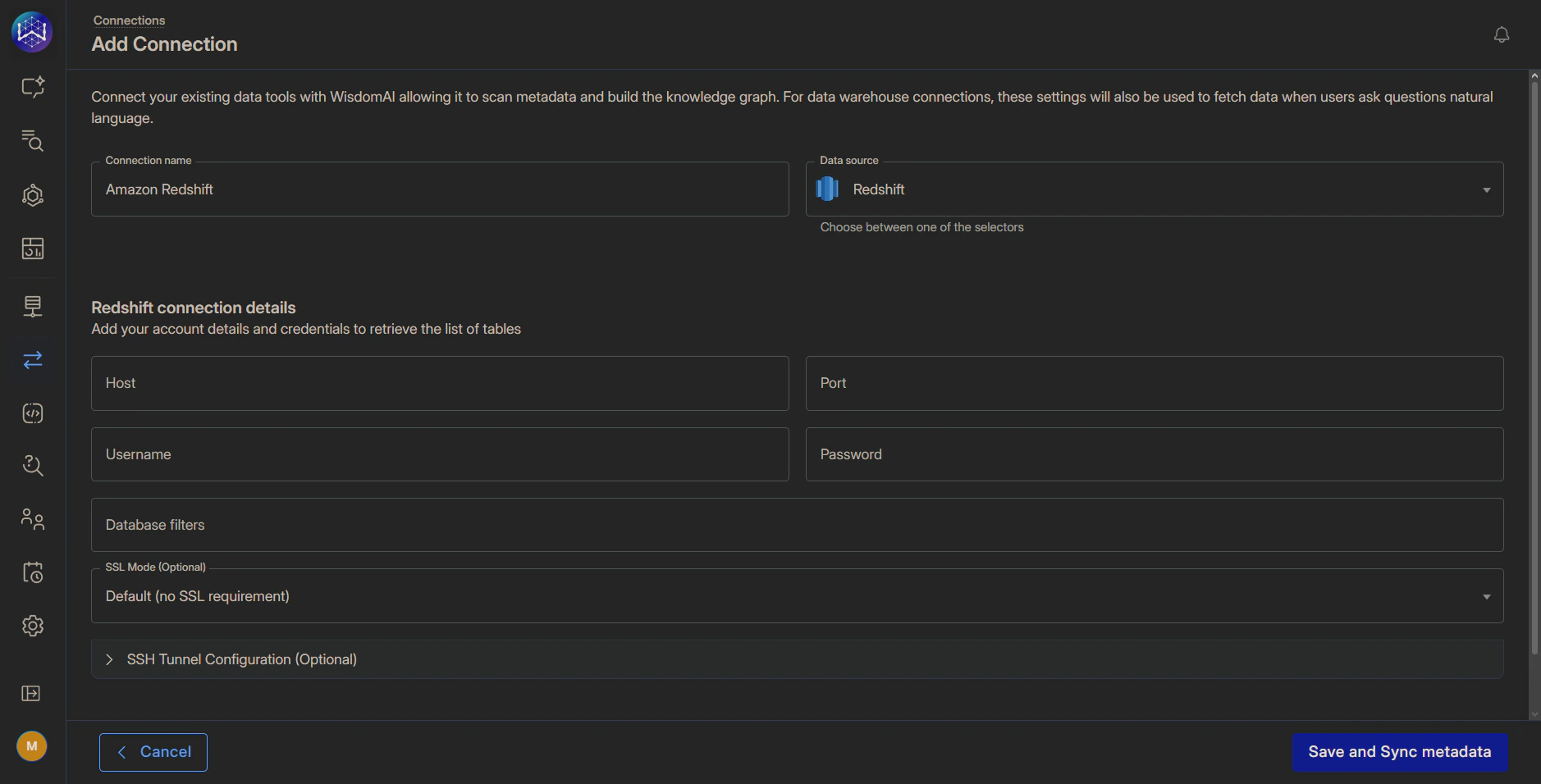Click the 'Add Connection' page title

click(164, 44)
